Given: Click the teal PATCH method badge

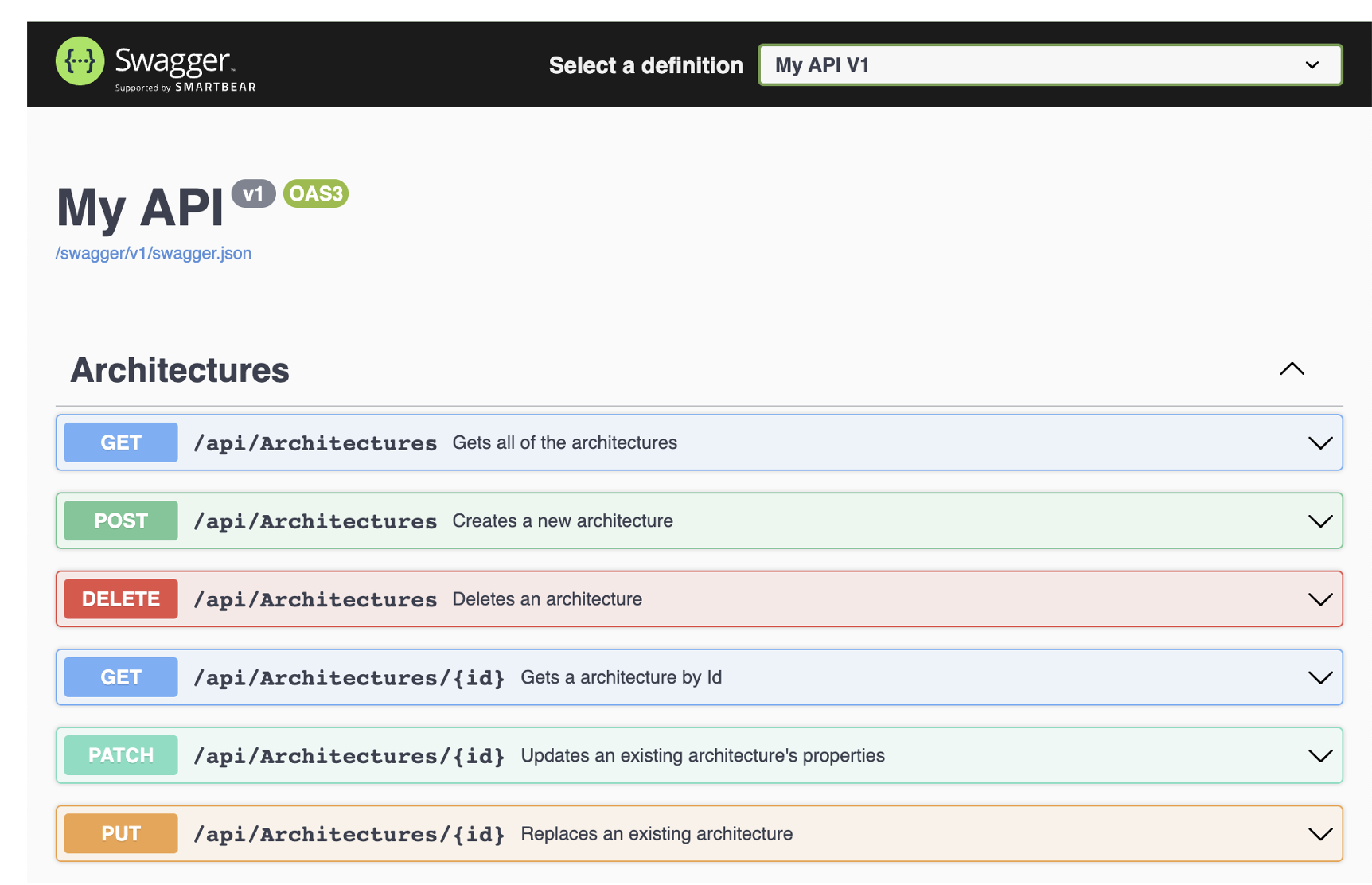Looking at the screenshot, I should point(121,755).
